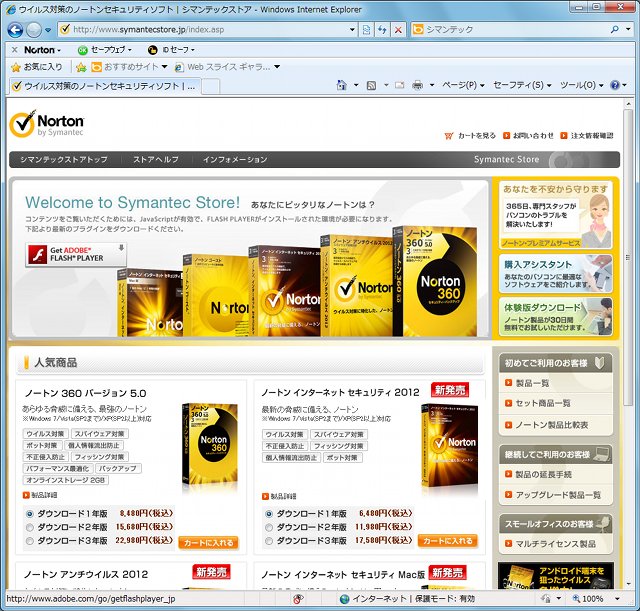Click the scrollbar down arrow

point(627,584)
